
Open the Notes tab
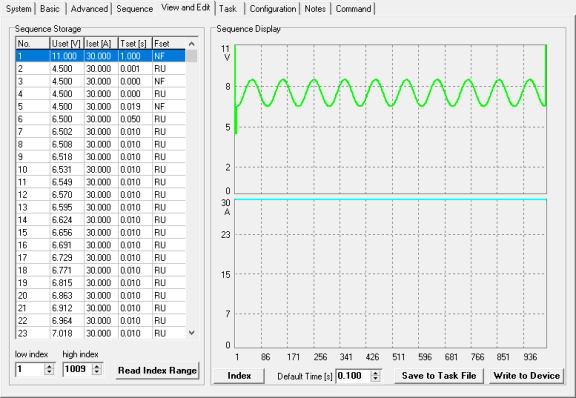click(315, 8)
